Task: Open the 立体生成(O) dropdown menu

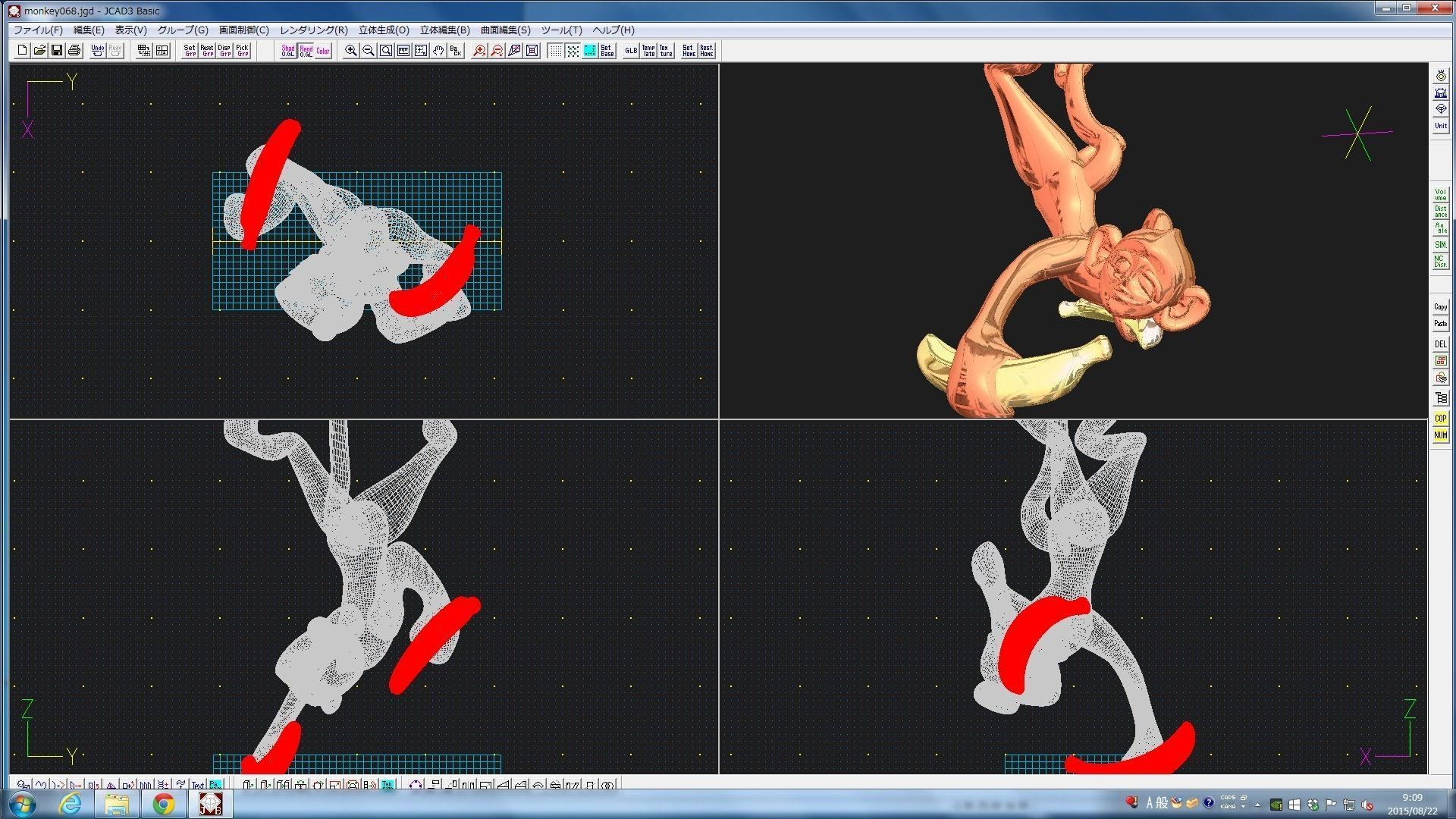Action: [x=384, y=30]
